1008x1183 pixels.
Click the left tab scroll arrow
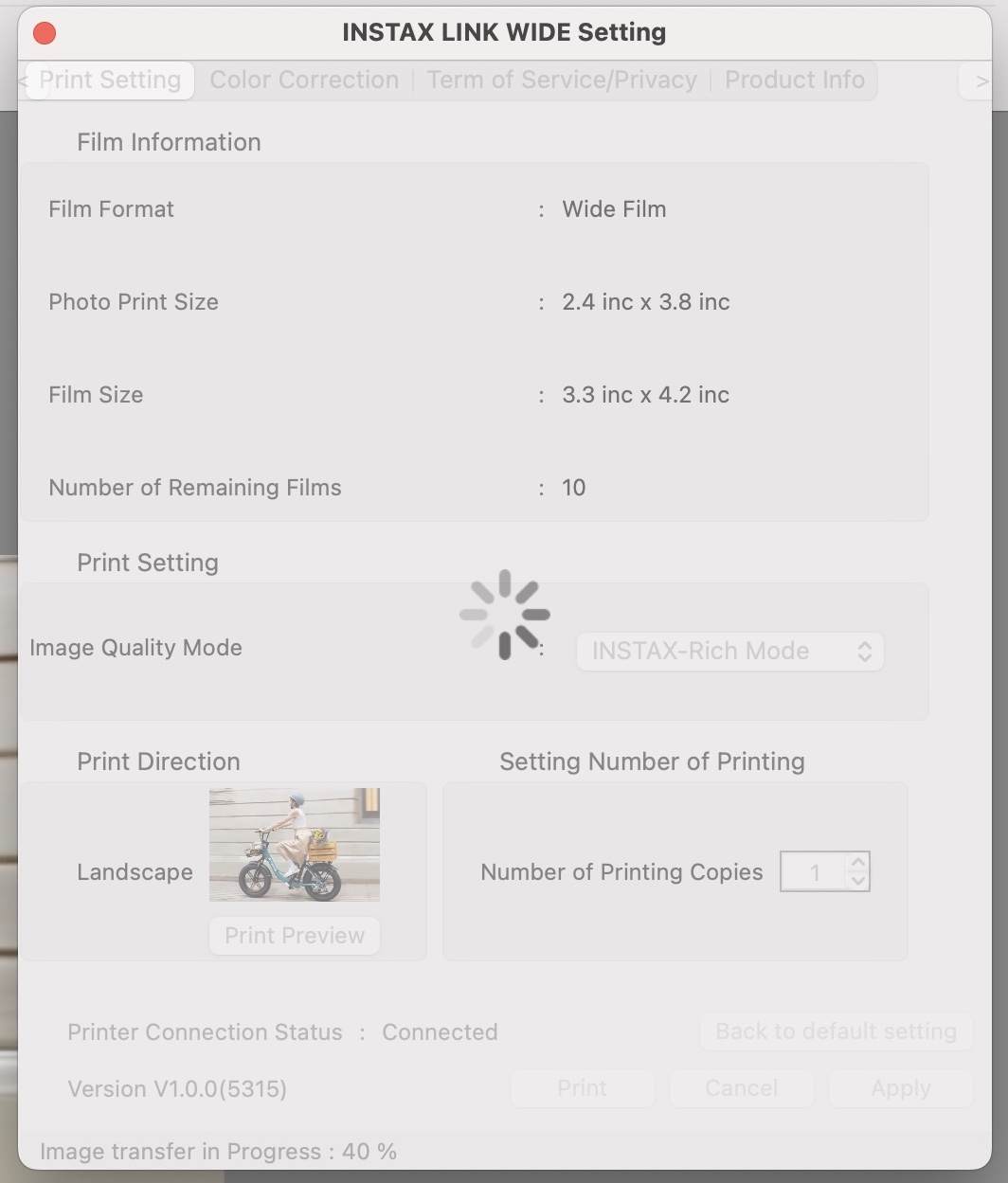[x=24, y=81]
